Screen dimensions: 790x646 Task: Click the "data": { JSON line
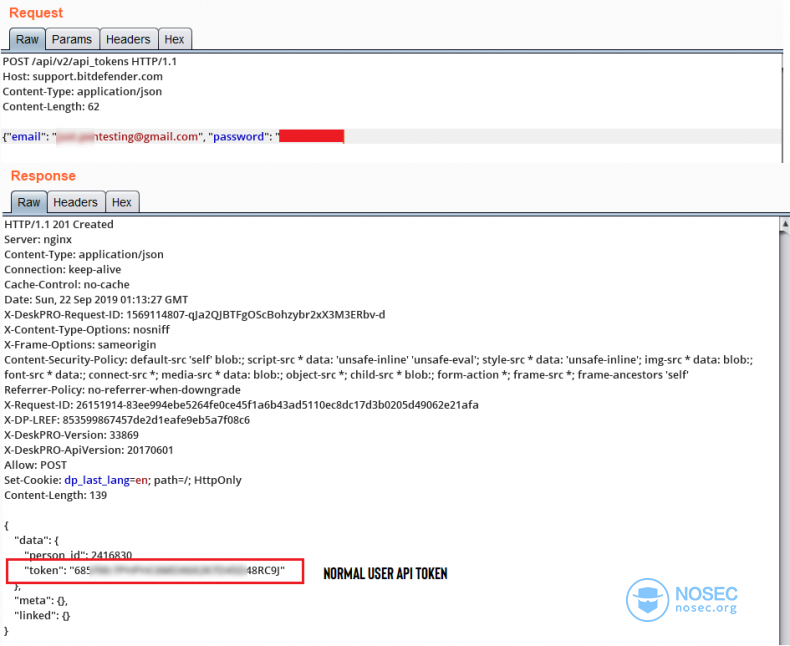[x=37, y=540]
